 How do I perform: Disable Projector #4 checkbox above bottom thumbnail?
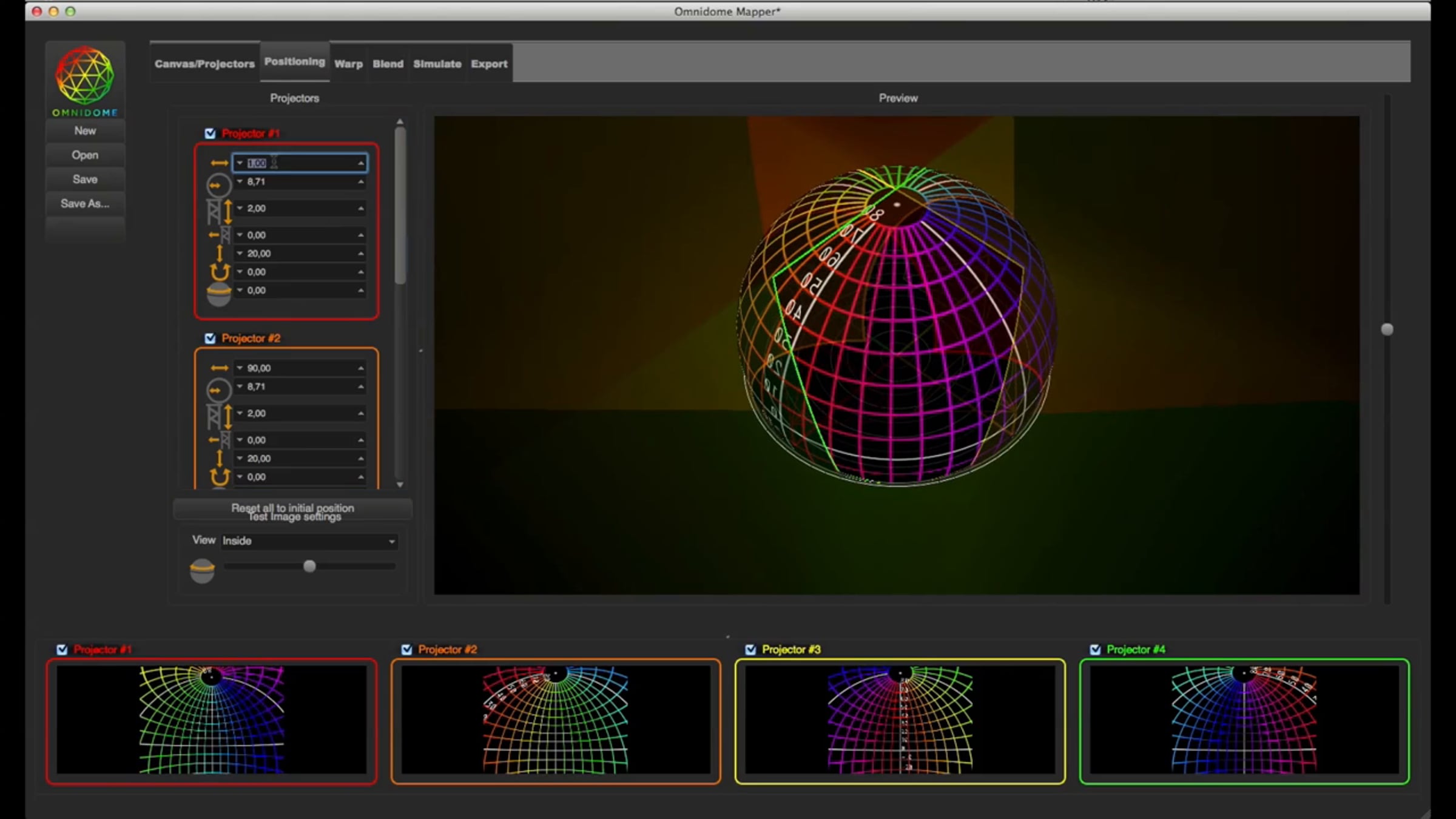[x=1095, y=650]
